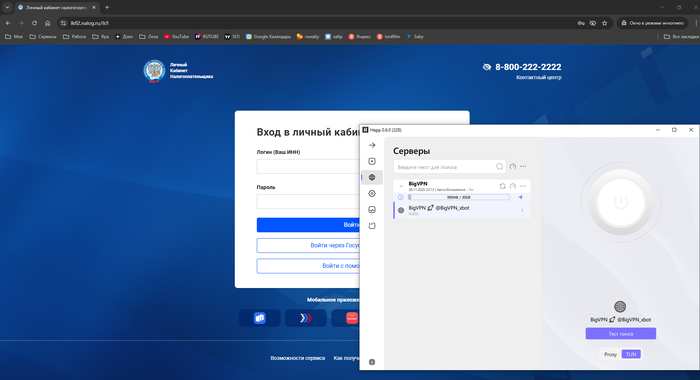Open the Saby bookmark
The image size is (700, 380).
(x=415, y=37)
